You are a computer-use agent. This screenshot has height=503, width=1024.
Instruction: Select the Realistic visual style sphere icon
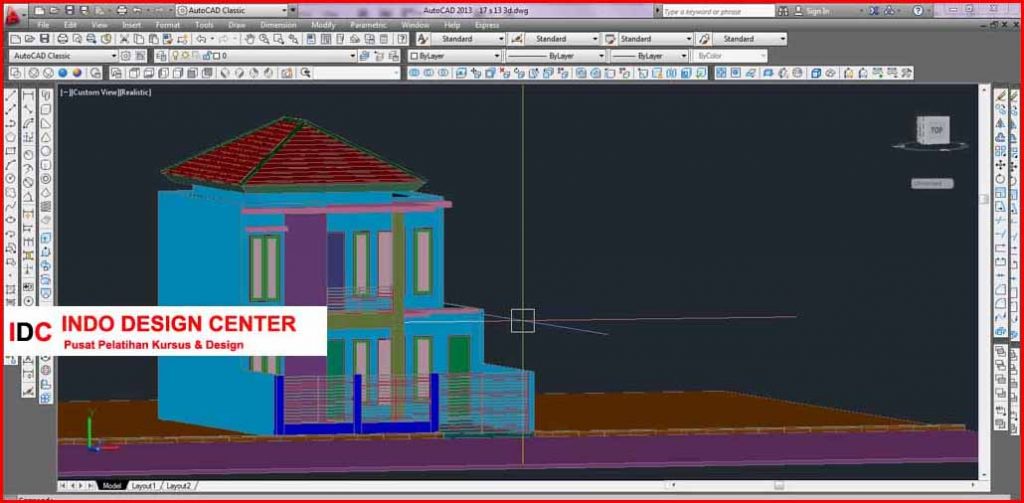click(x=63, y=73)
